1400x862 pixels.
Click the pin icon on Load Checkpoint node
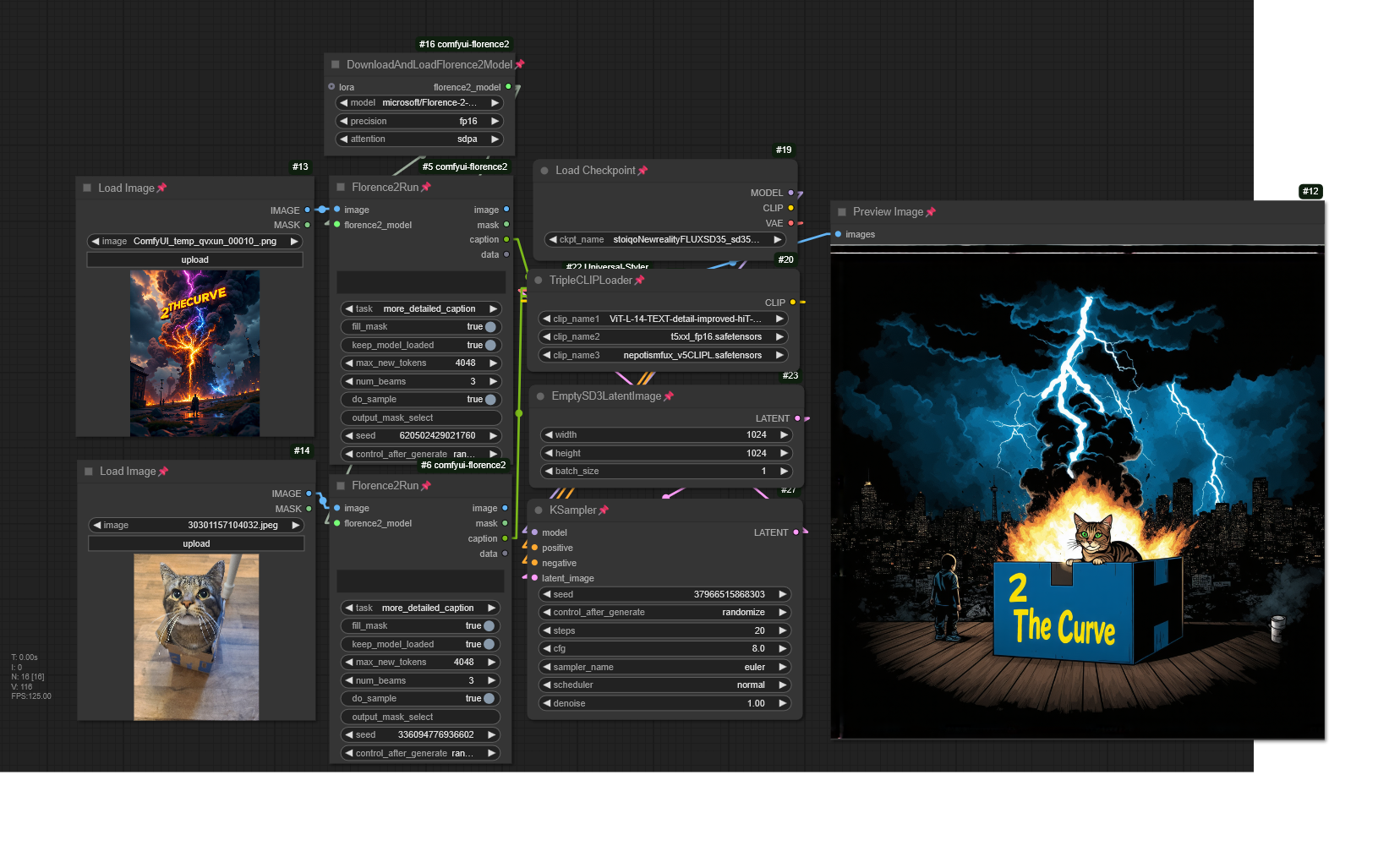point(643,171)
